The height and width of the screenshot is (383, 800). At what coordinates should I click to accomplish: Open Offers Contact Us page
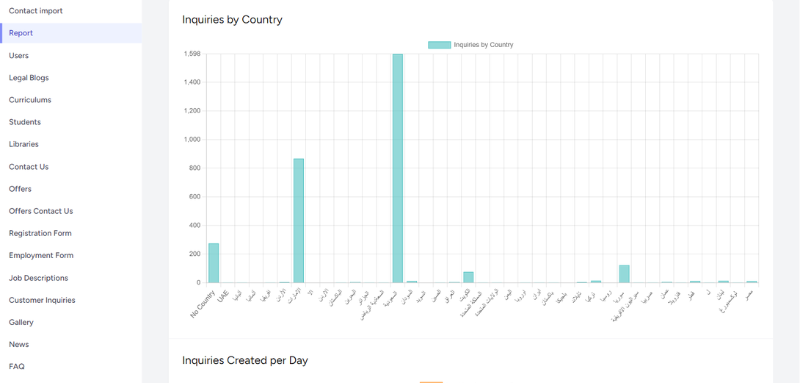tap(41, 211)
